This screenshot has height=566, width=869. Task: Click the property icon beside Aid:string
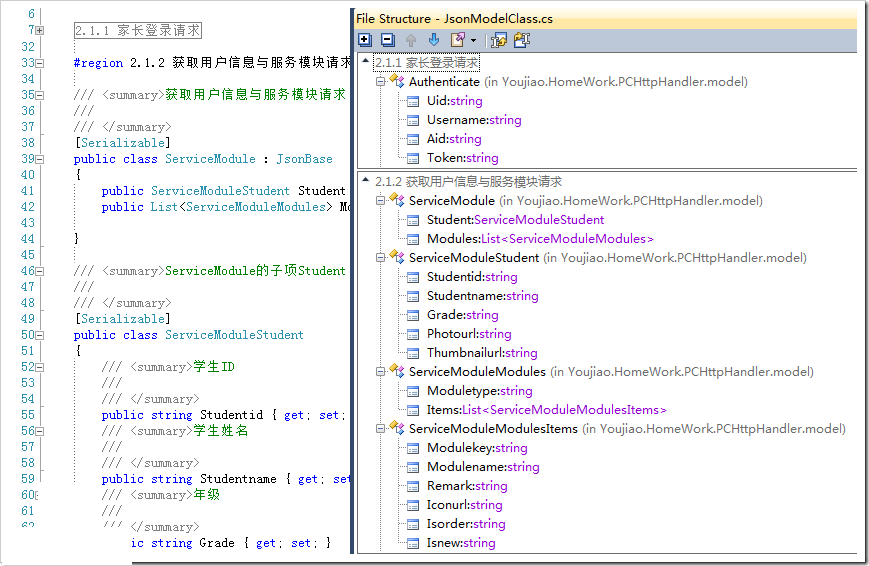413,139
